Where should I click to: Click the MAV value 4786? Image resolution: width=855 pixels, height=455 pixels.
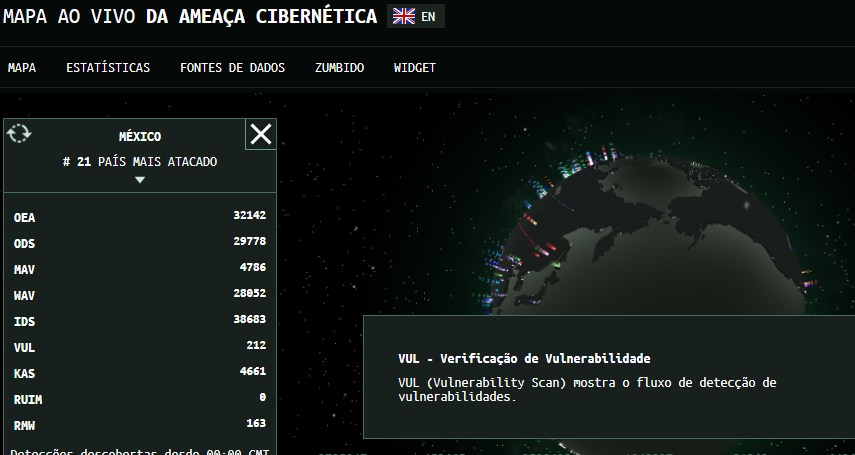253,267
